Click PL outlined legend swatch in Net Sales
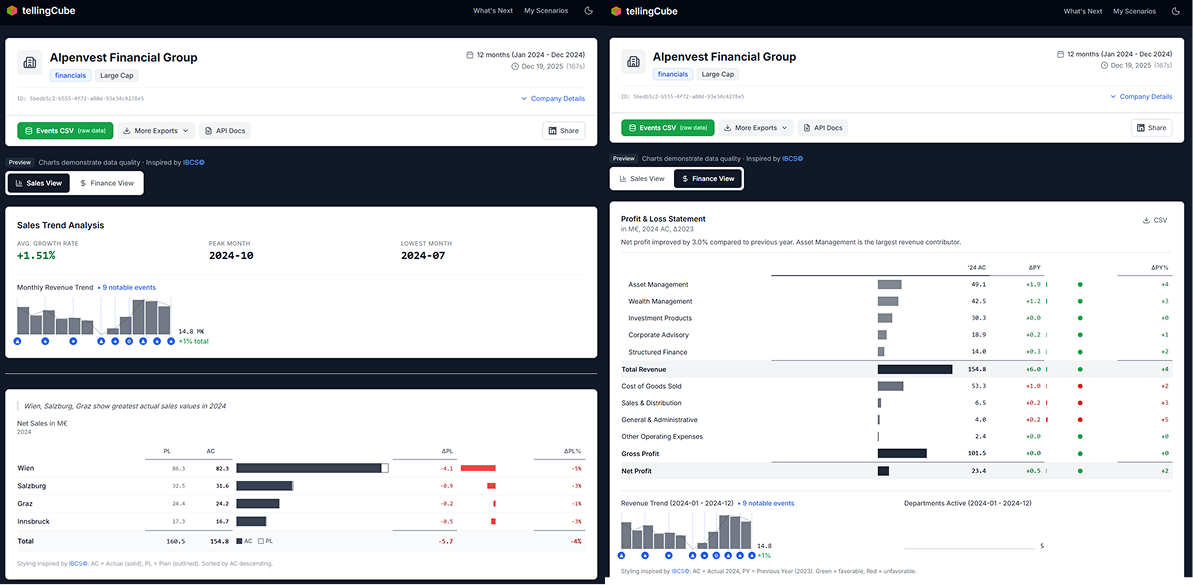Screen dimensions: 1193x585 [260, 541]
